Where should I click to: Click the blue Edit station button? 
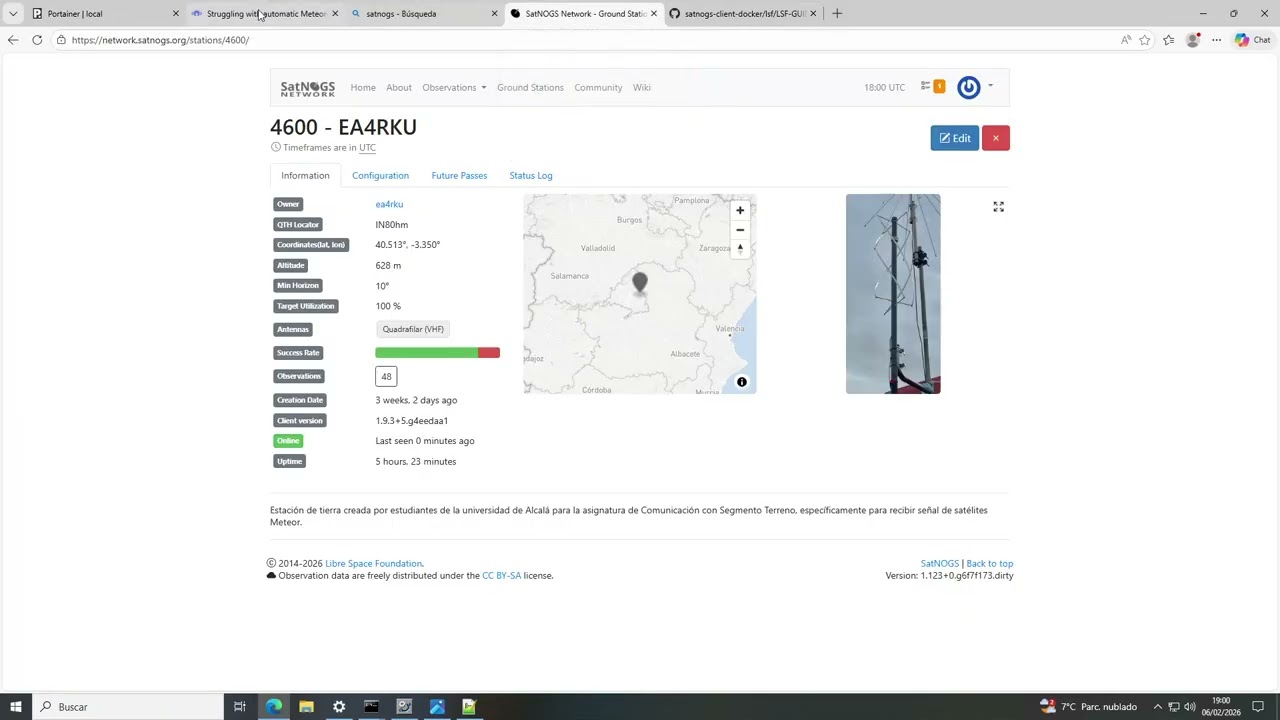point(955,138)
